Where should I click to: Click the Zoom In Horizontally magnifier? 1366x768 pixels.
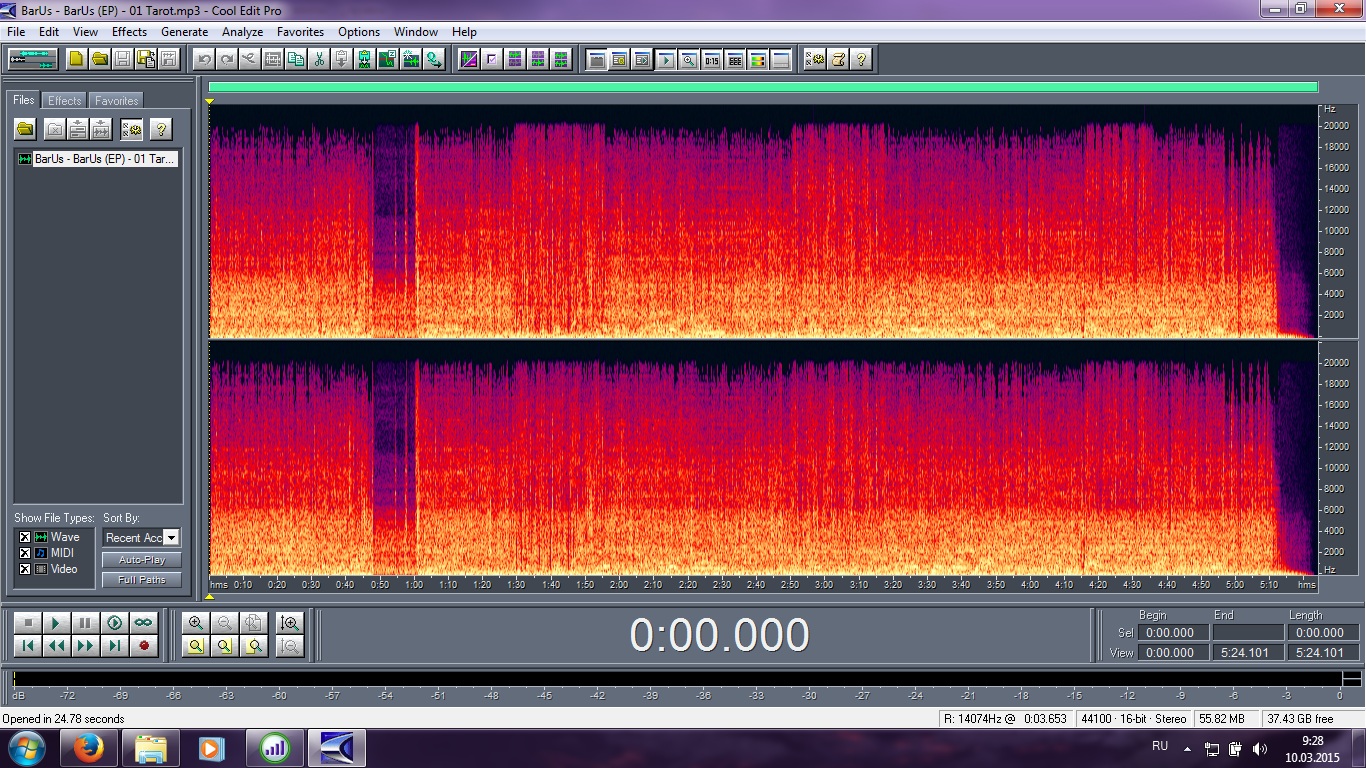pyautogui.click(x=196, y=623)
